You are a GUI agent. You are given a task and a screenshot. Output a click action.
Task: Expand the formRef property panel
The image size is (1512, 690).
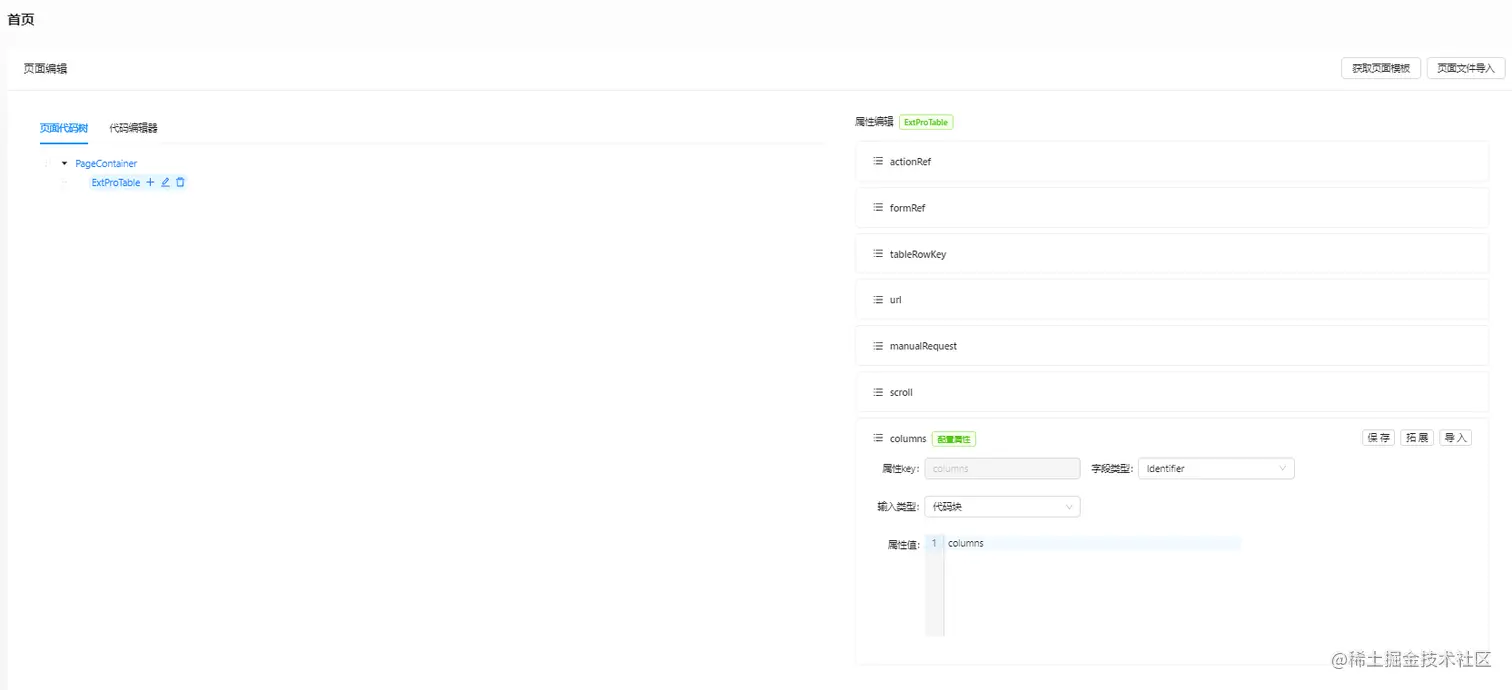click(x=1172, y=207)
